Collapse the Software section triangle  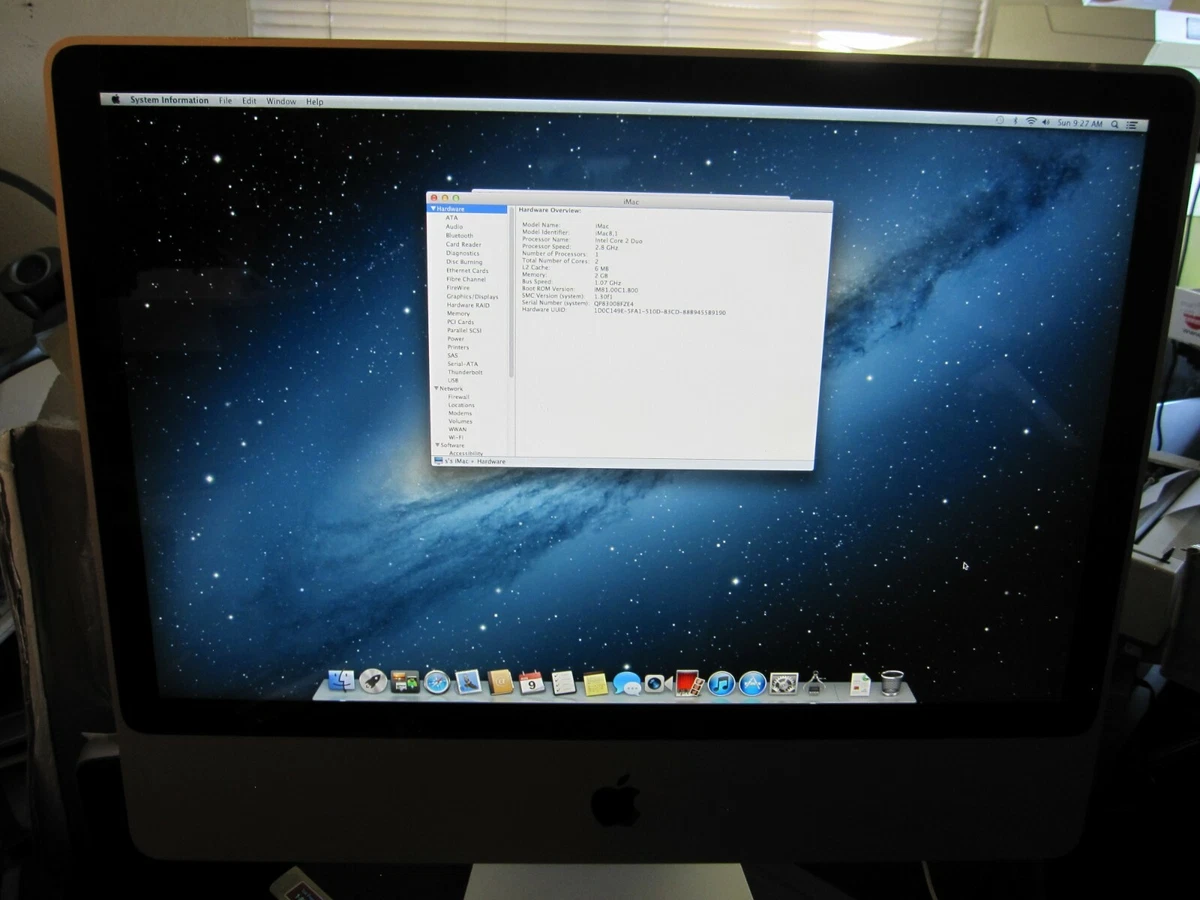pyautogui.click(x=436, y=445)
